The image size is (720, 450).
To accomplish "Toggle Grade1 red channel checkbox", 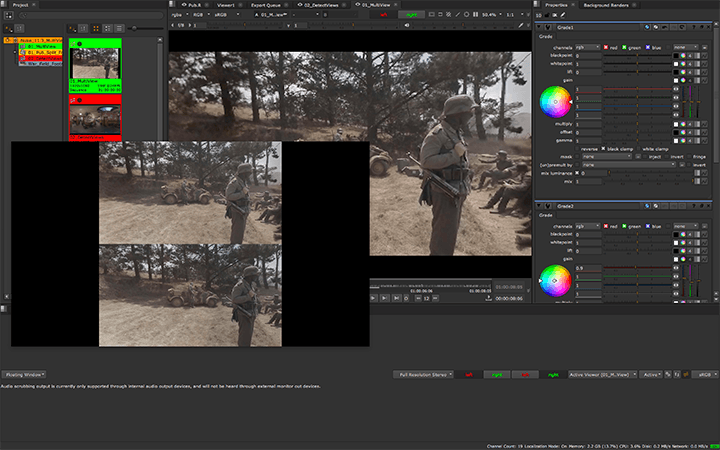I will 606,47.
